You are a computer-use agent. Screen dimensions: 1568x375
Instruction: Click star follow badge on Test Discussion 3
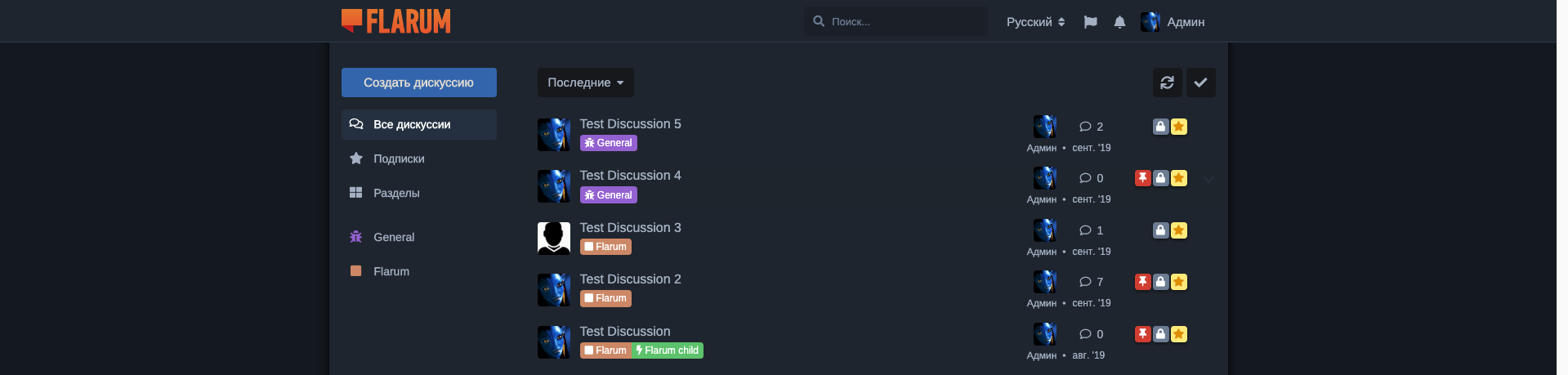pos(1178,230)
